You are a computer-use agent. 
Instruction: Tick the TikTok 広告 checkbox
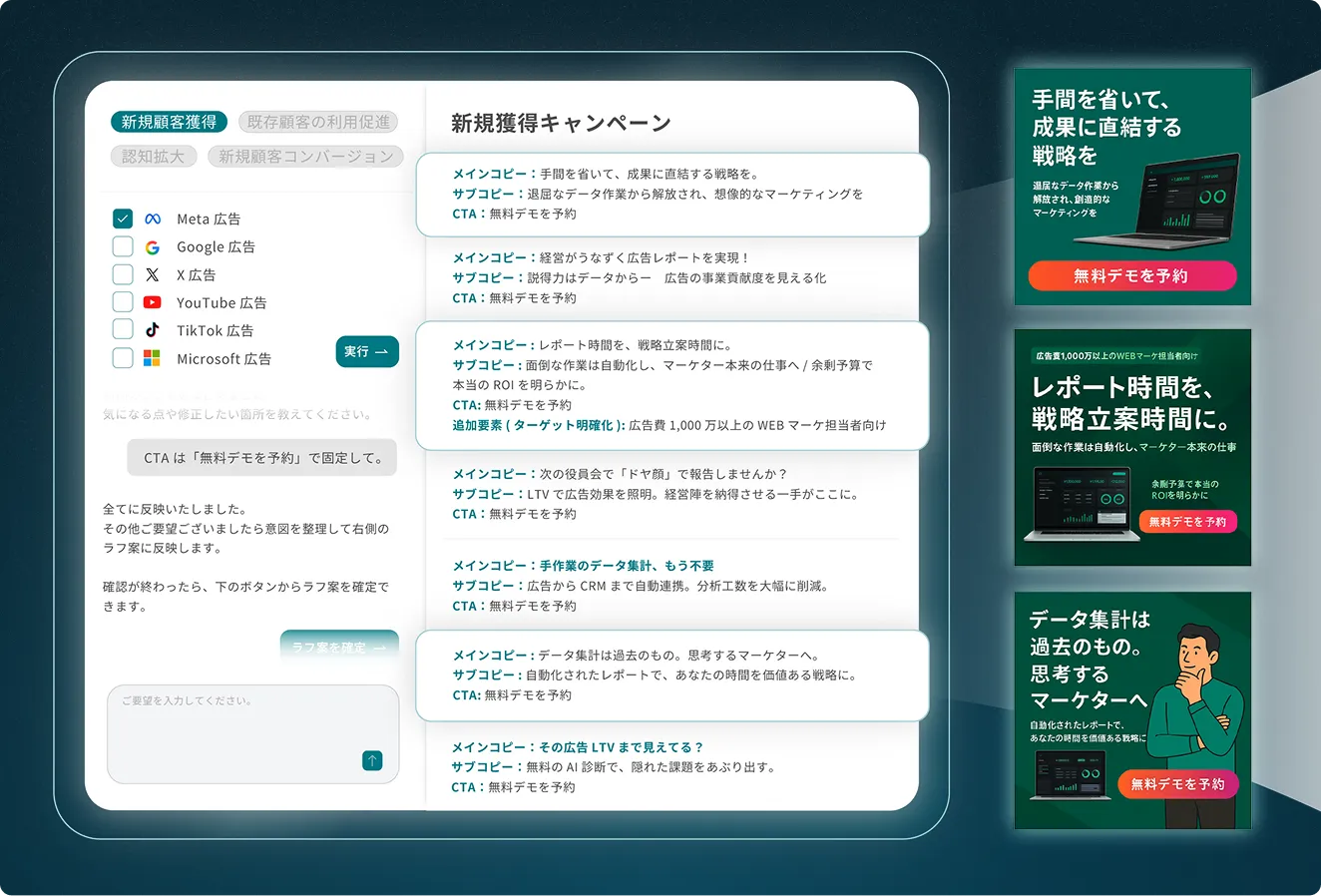(123, 330)
